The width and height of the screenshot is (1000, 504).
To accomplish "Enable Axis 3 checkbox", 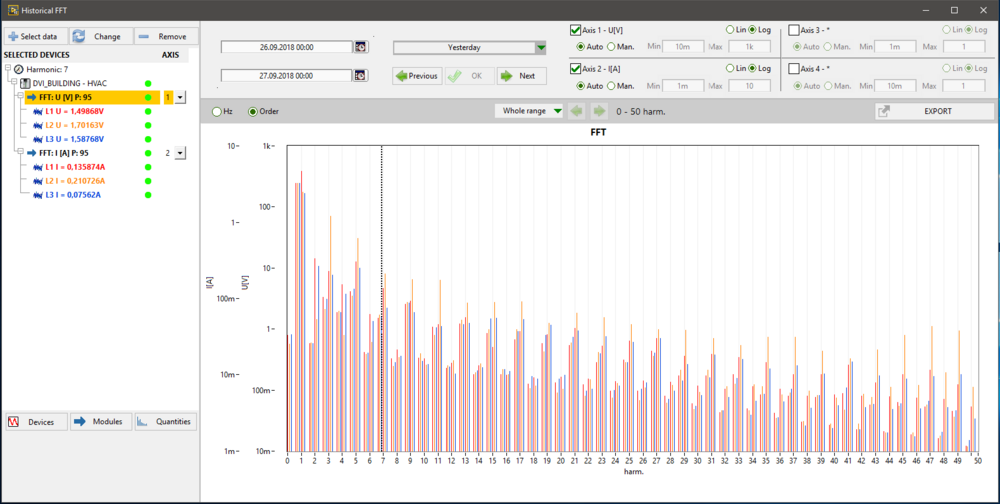I will (x=794, y=30).
